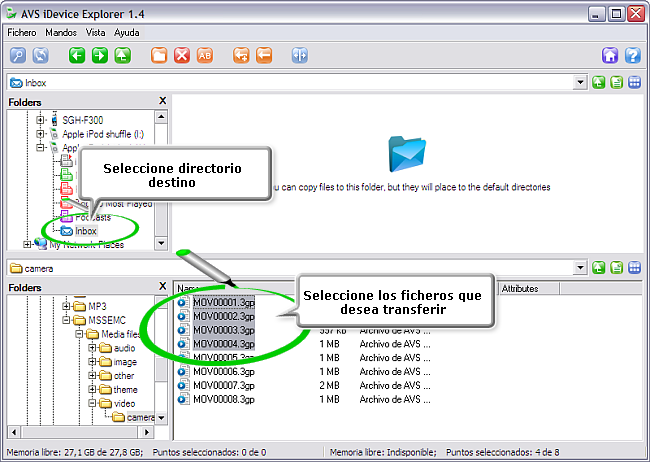
Task: Expand Apple iPod shuffle (I:) node
Action: 40,134
